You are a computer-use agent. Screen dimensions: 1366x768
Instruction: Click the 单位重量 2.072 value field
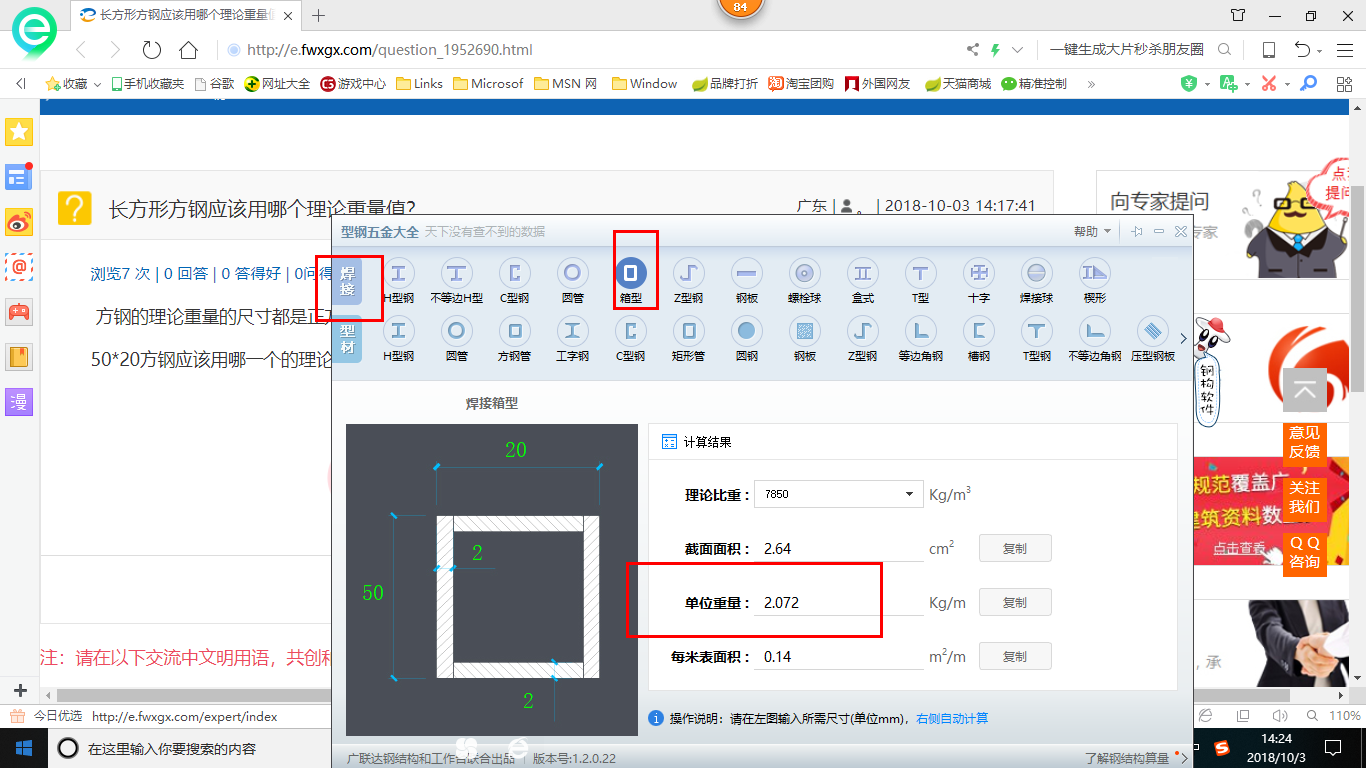point(840,602)
